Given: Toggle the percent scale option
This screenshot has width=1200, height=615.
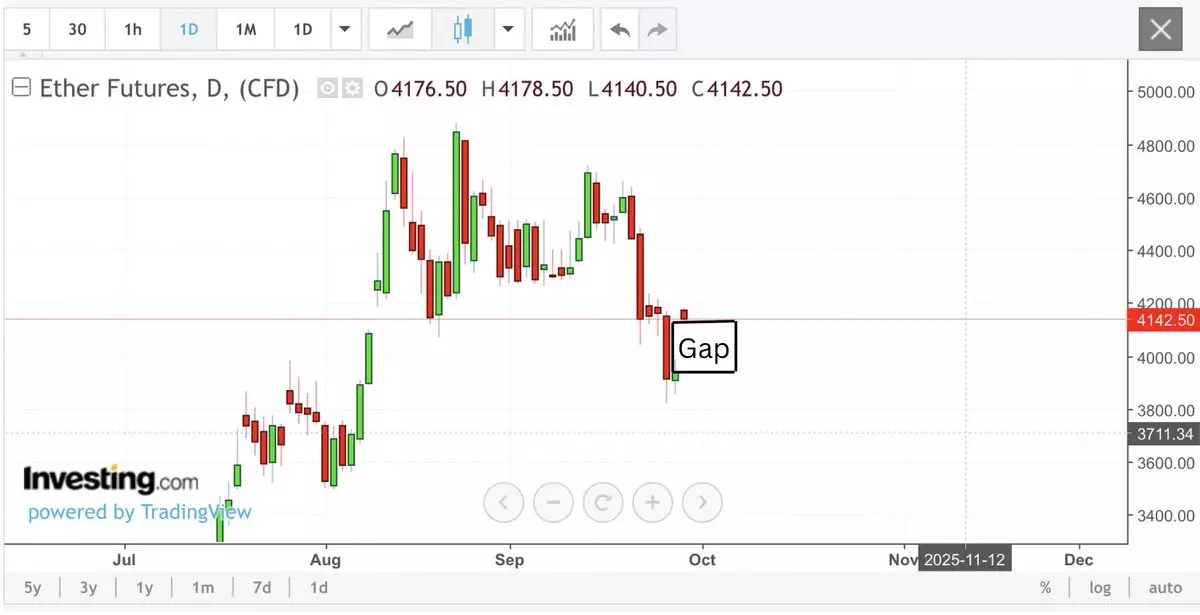Looking at the screenshot, I should click(x=1045, y=588).
